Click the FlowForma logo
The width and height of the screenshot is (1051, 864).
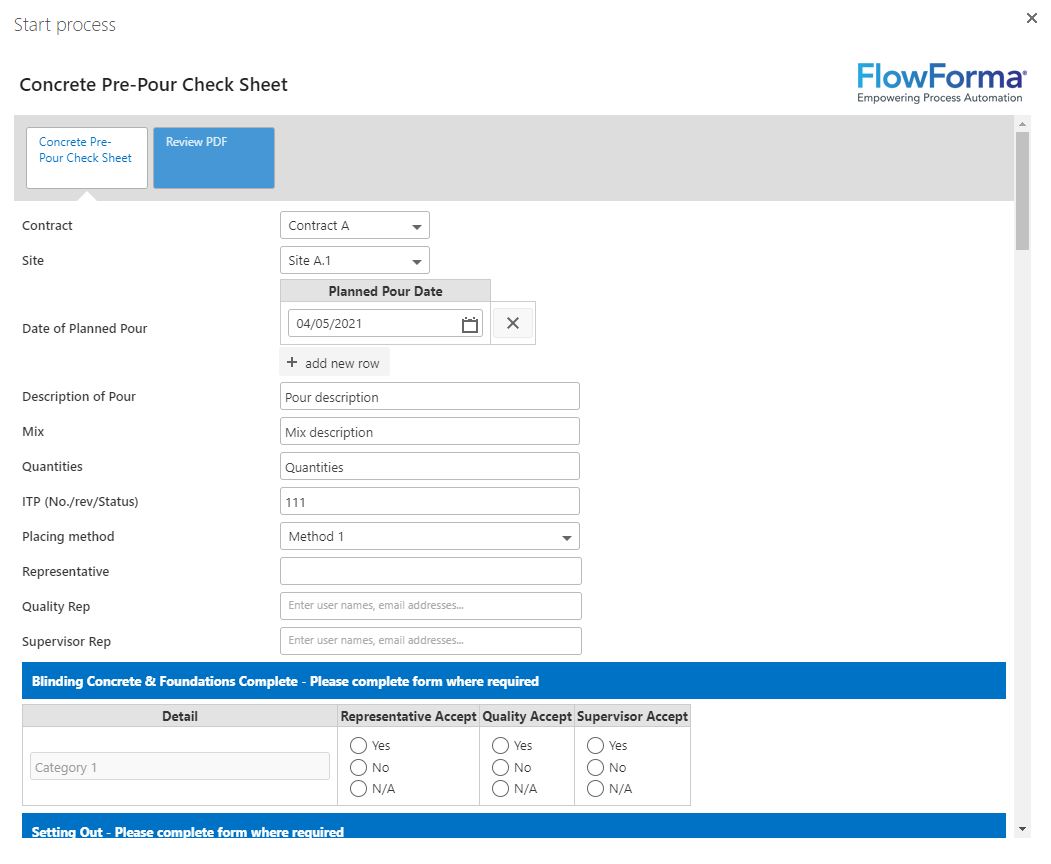940,82
